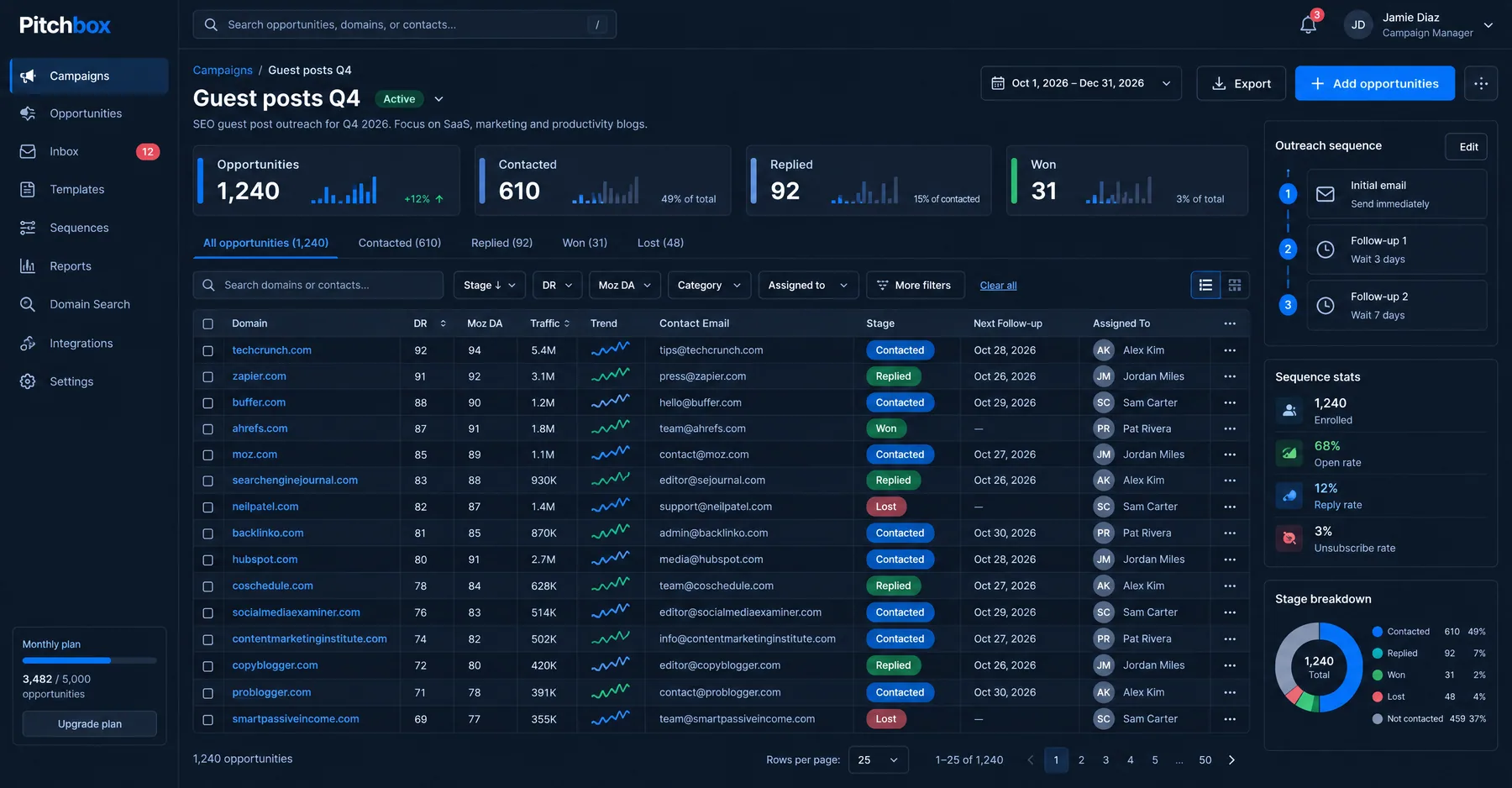Click the Domain Search magnifier icon
This screenshot has height=788, width=1512.
coord(28,304)
